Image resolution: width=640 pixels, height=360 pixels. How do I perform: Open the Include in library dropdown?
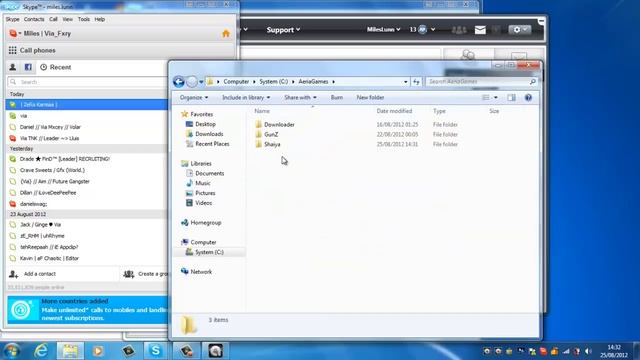coord(246,98)
